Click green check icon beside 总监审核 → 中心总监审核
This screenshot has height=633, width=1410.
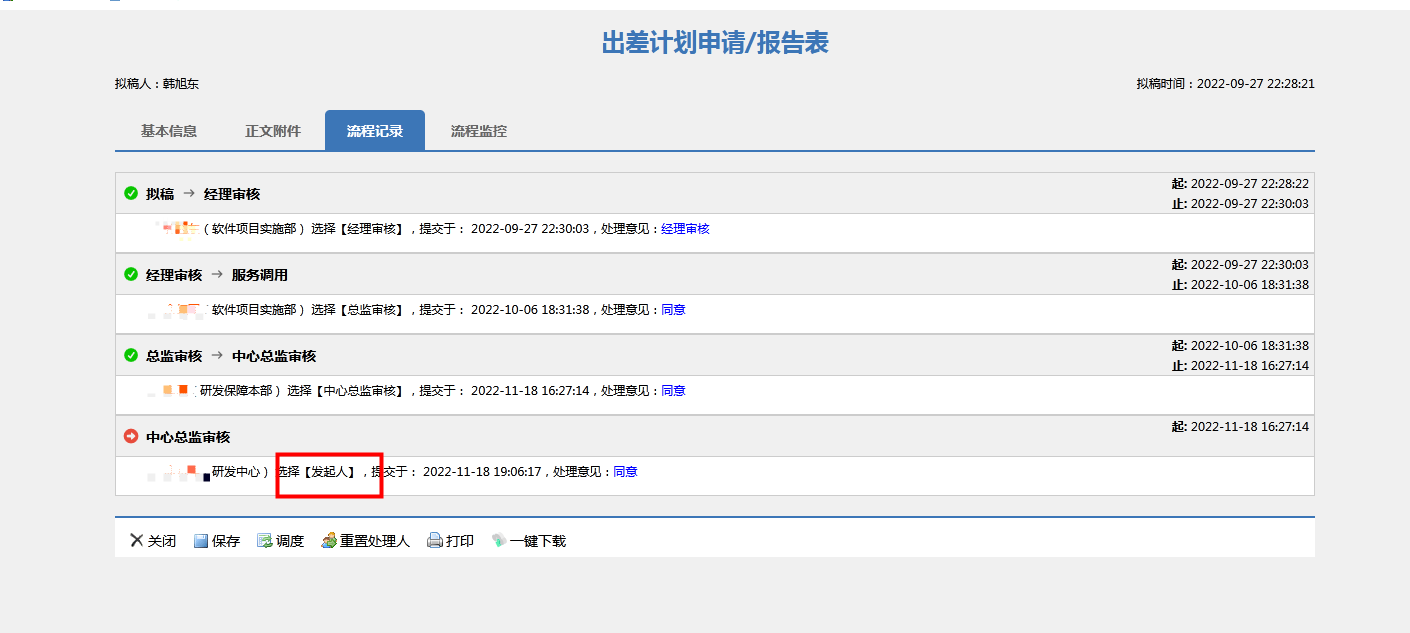click(x=131, y=355)
